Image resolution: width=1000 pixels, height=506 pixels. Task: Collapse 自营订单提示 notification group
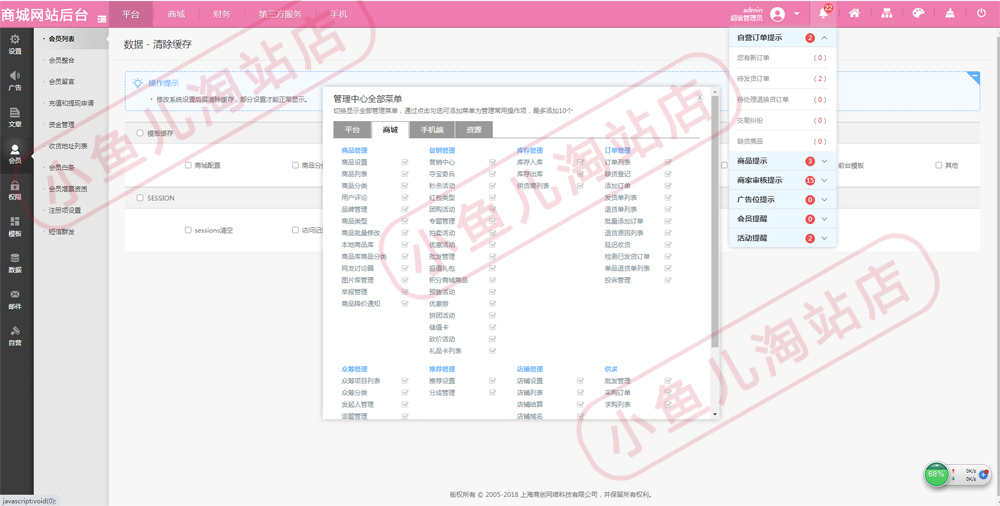pos(824,38)
